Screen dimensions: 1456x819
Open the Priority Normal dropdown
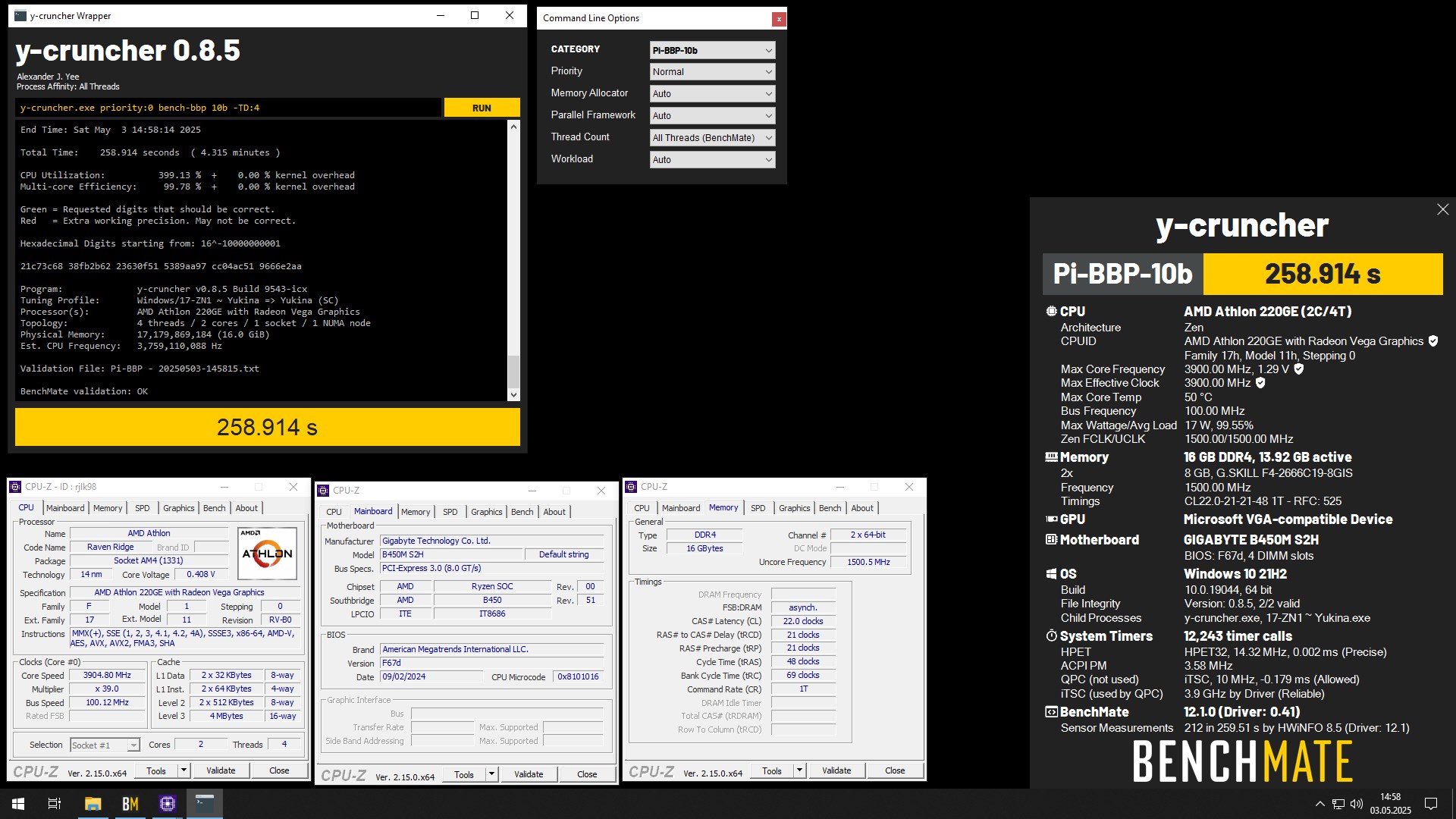712,72
